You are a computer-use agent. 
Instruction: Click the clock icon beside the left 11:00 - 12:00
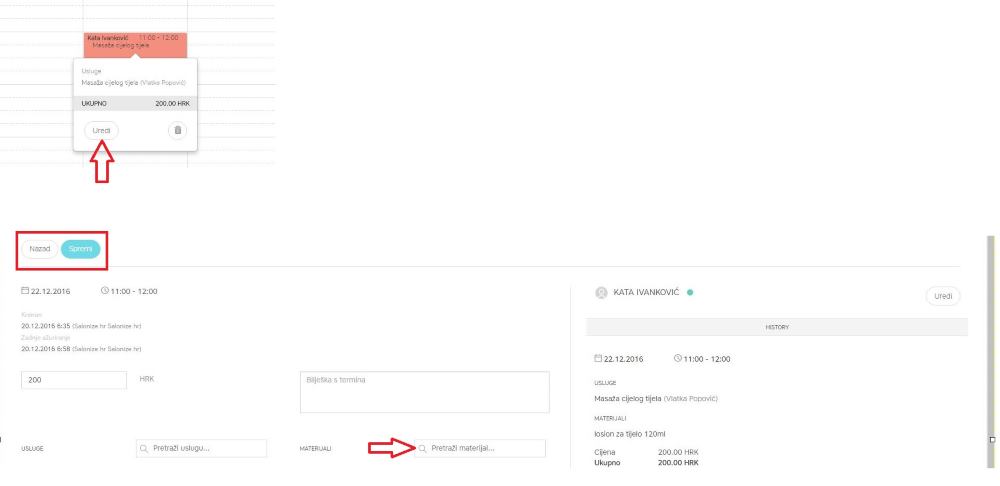click(x=105, y=291)
